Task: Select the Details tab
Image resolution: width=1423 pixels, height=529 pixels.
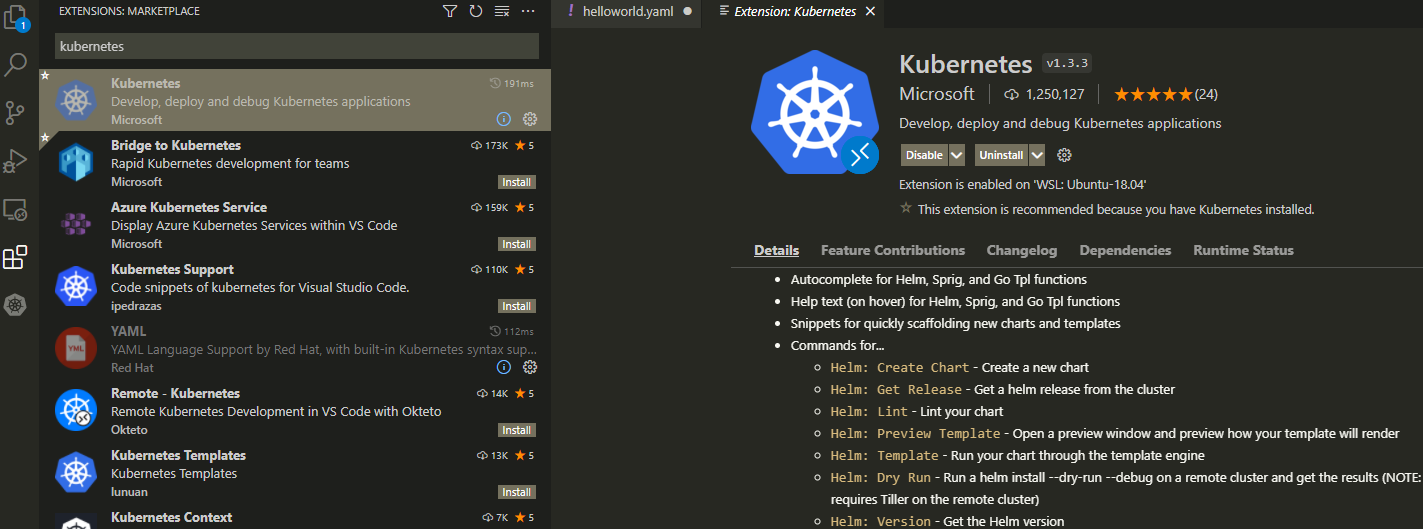Action: 776,250
